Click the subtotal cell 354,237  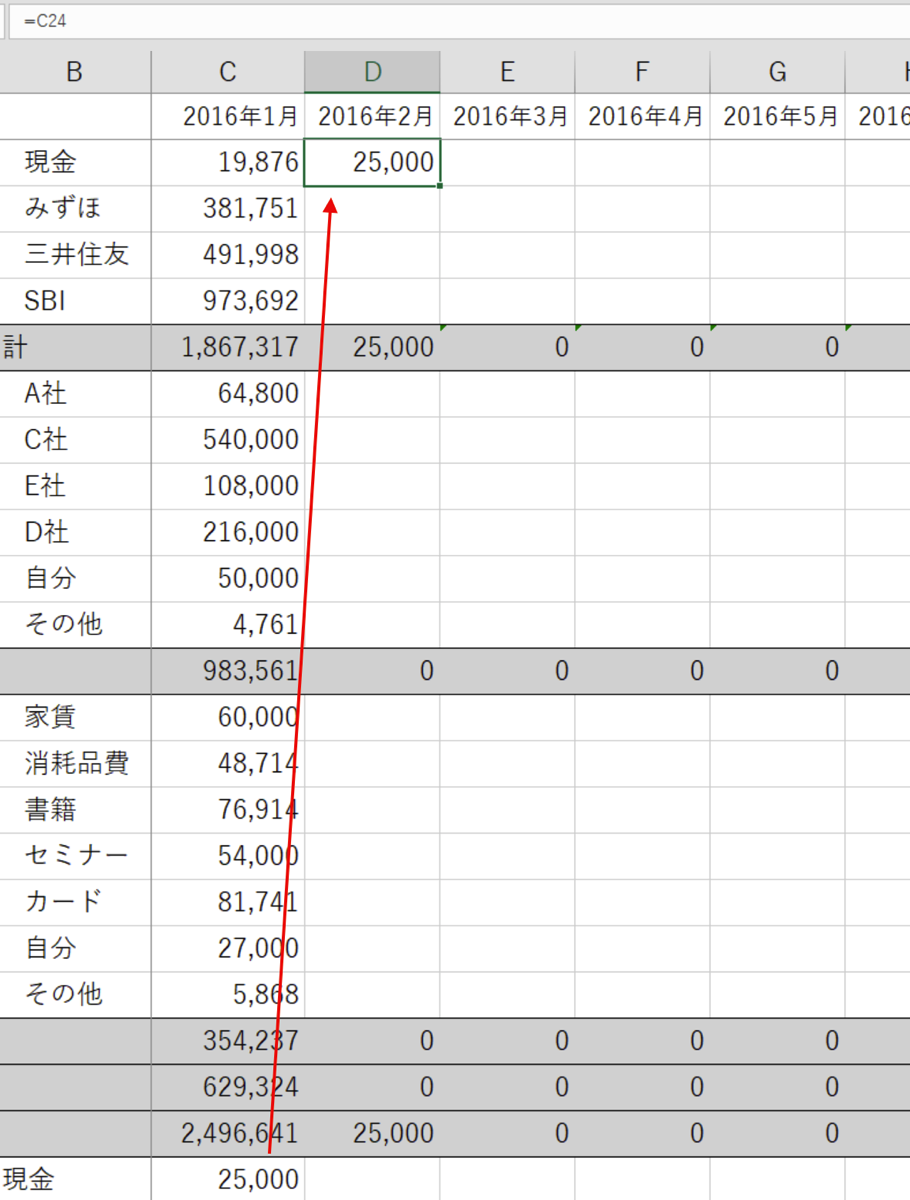coord(228,1041)
